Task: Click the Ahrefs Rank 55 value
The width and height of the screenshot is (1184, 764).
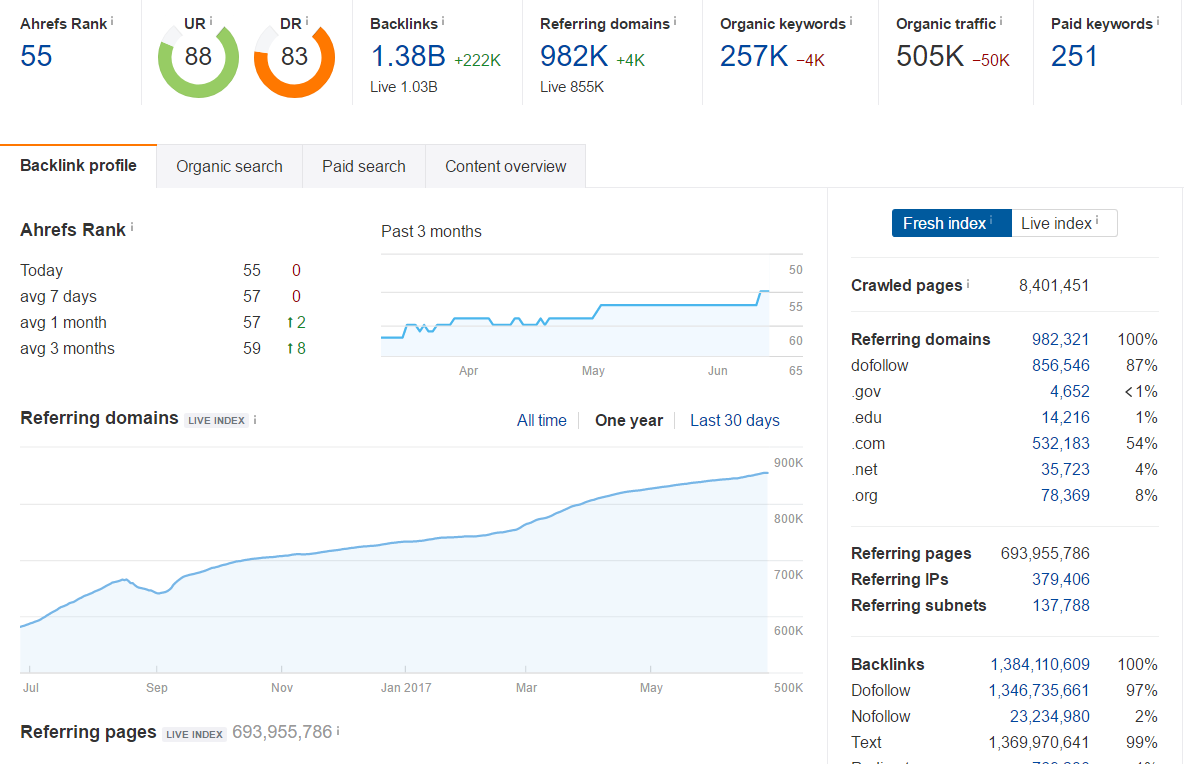Action: click(x=36, y=57)
